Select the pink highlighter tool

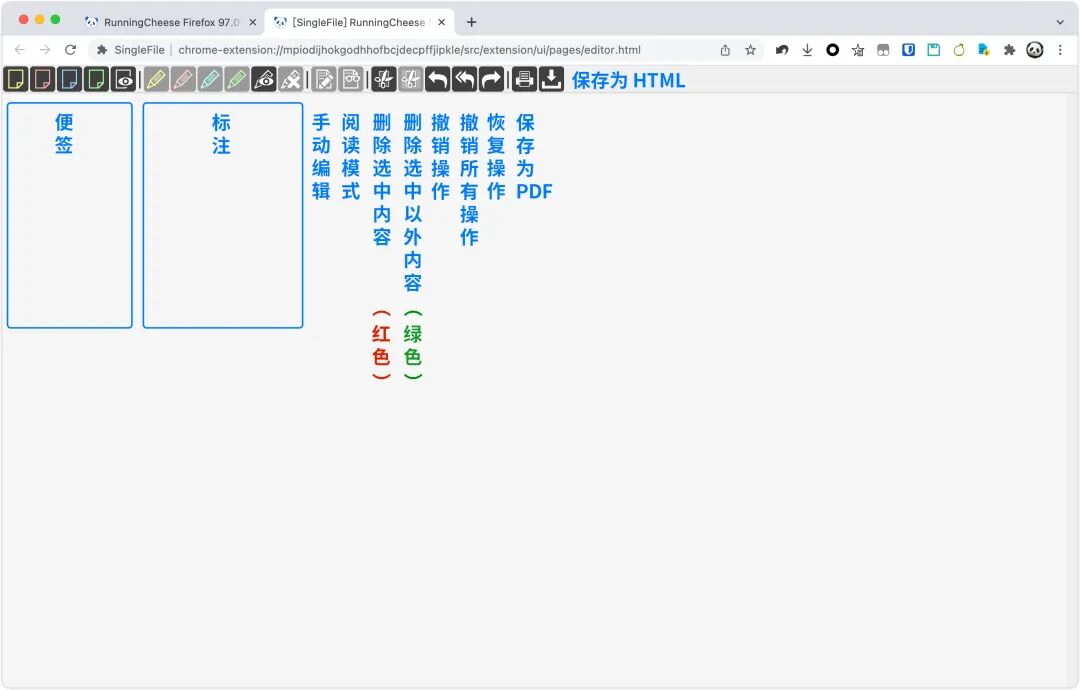click(183, 80)
